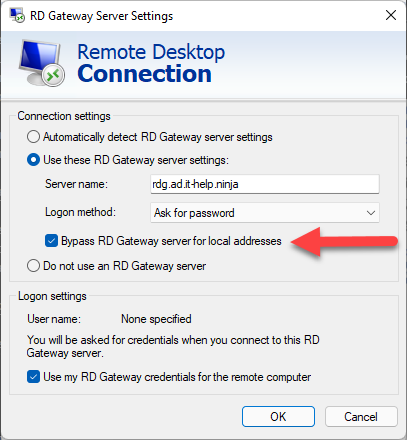Viewport: 407px width, 440px height.
Task: Click the Remote Desktop Connection banner heading
Action: (x=151, y=63)
